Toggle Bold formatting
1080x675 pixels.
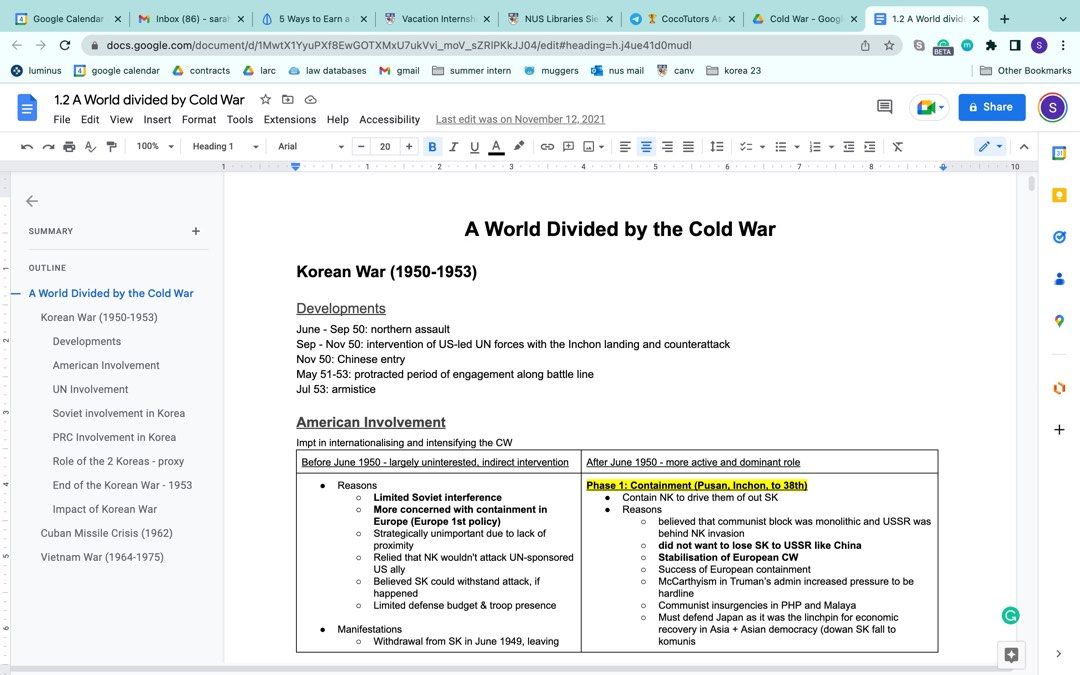pos(432,146)
